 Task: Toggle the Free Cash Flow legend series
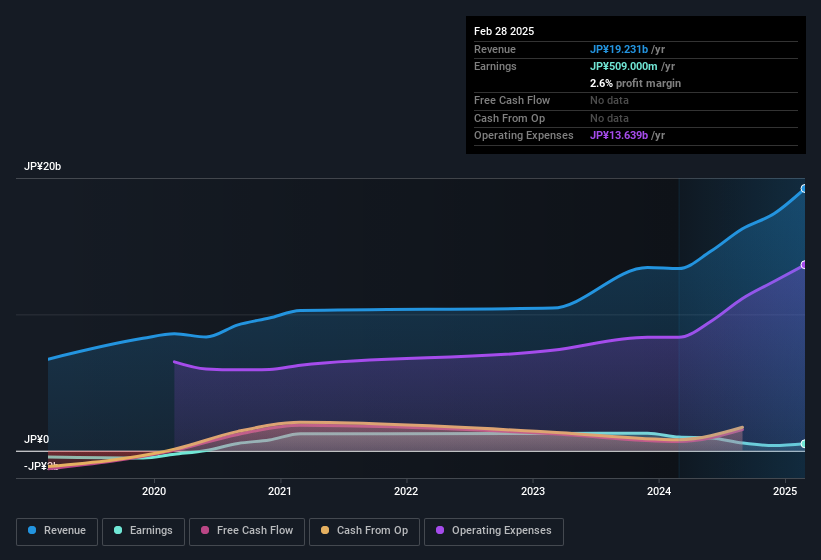247,531
